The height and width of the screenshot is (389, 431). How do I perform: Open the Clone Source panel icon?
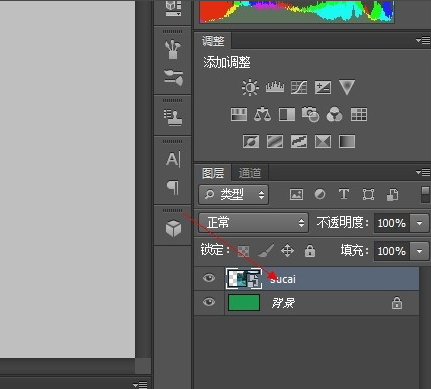[173, 118]
